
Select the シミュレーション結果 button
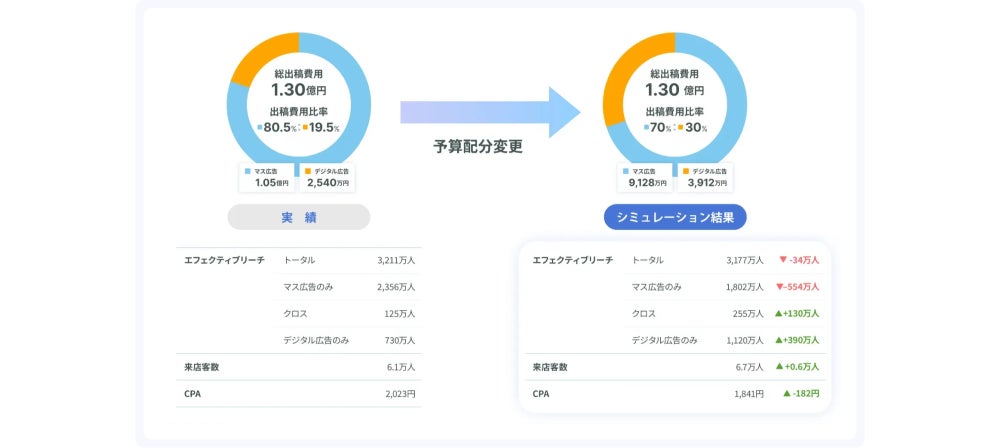(x=675, y=217)
